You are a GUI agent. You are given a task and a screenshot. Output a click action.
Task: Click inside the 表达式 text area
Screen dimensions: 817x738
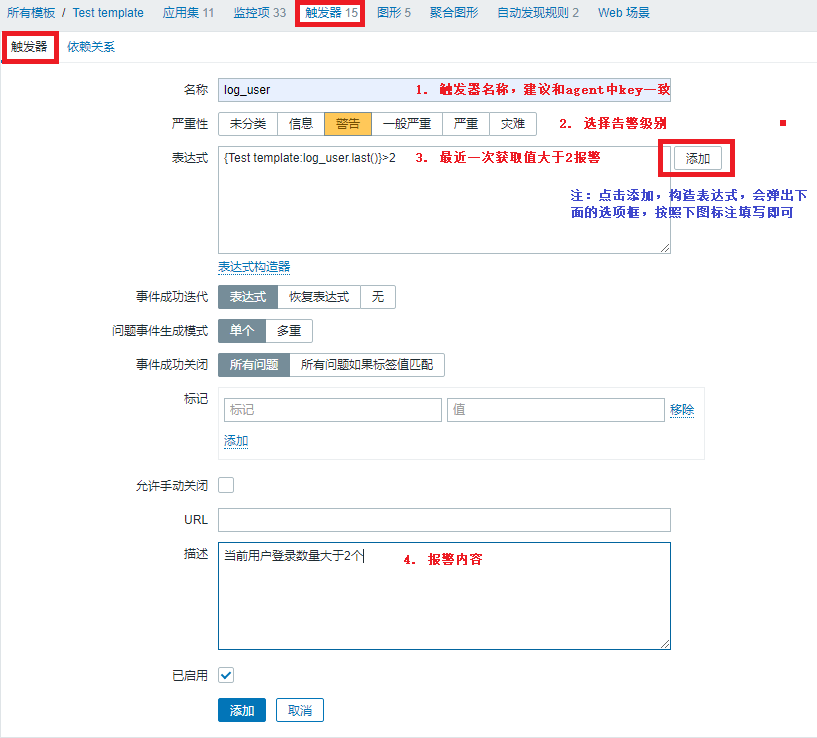pos(444,200)
